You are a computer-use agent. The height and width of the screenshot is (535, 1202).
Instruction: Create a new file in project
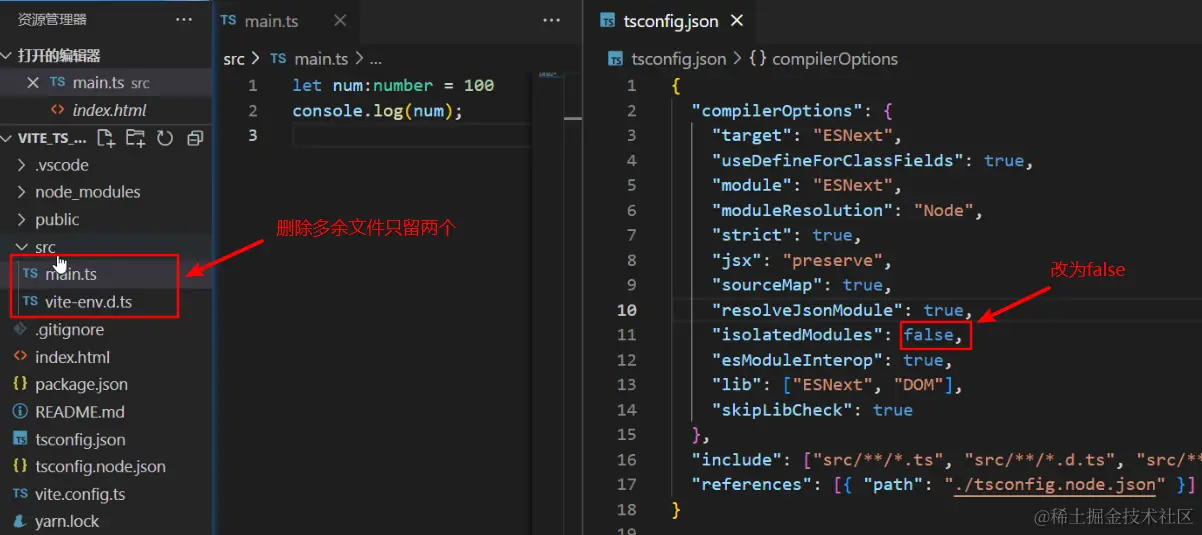105,138
